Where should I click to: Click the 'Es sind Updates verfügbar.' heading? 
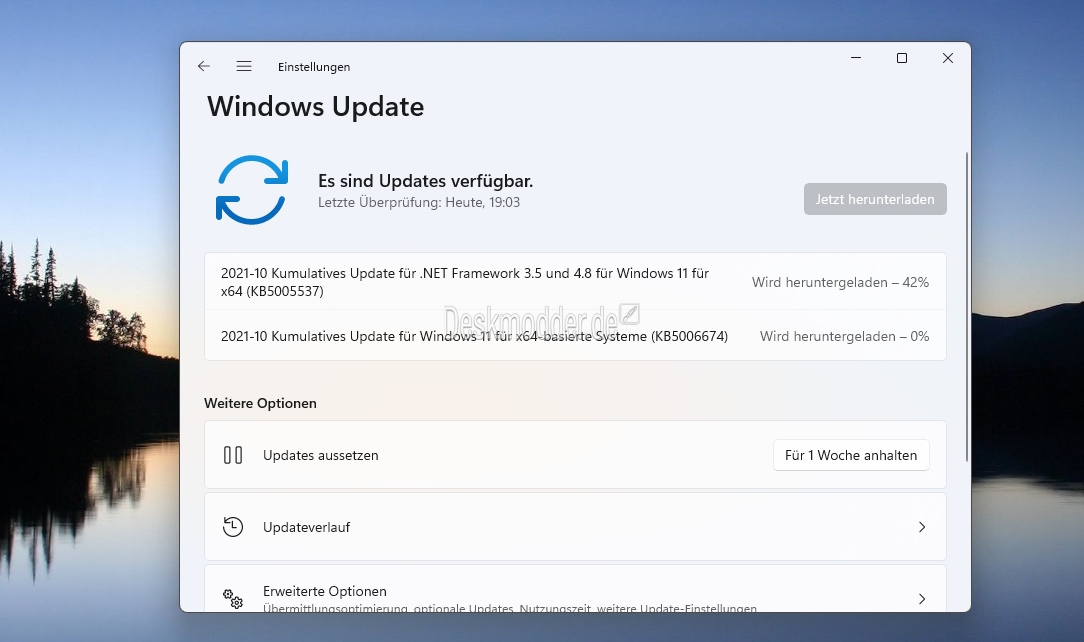coord(425,181)
